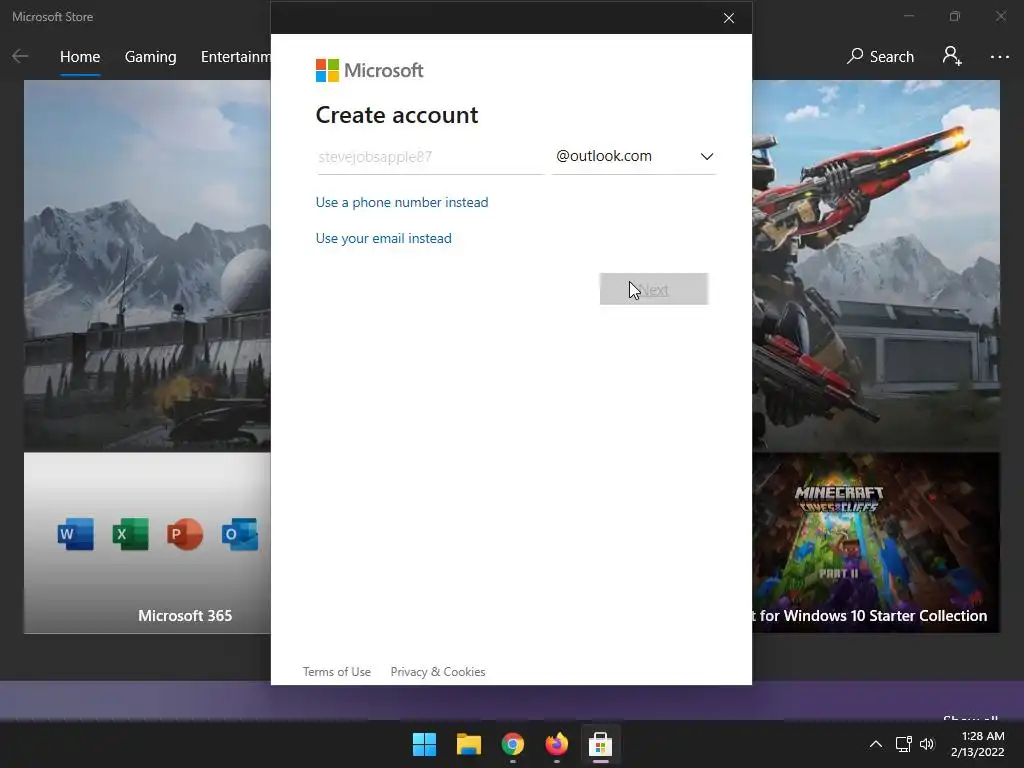Open Search in Microsoft Store
The width and height of the screenshot is (1024, 768).
[x=880, y=57]
